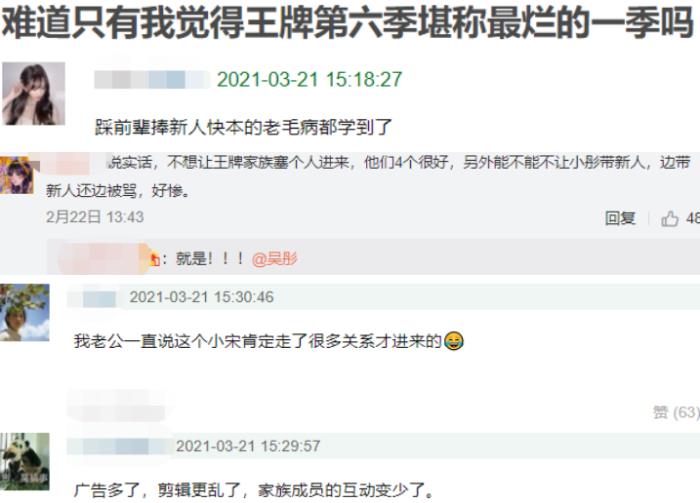Open the @吴彤 mention link
The width and height of the screenshot is (700, 503).
tap(275, 258)
